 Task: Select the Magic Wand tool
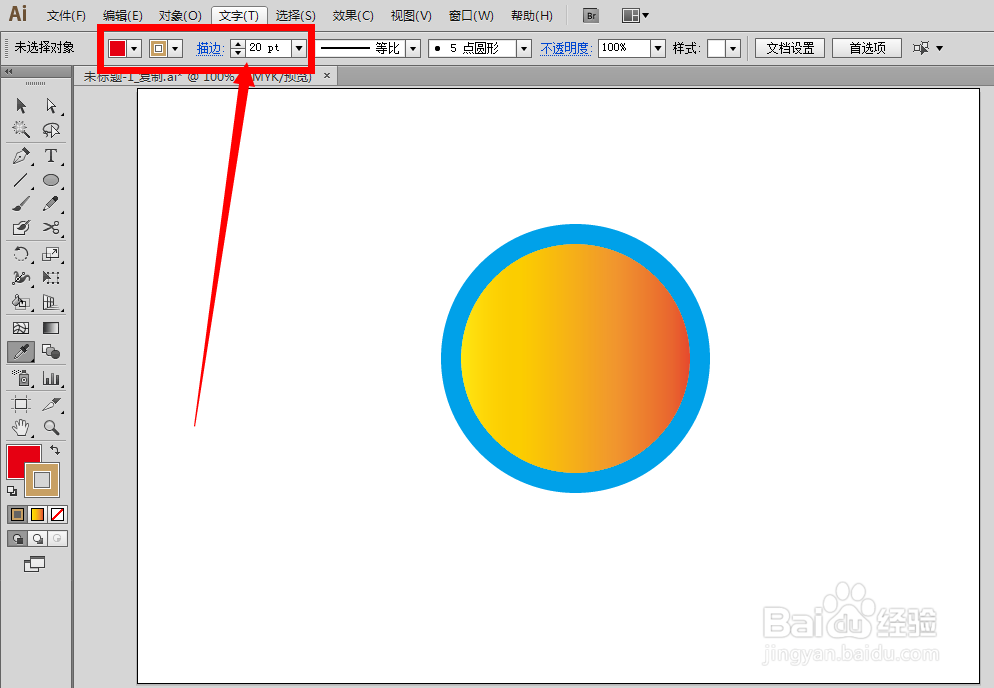tap(21, 129)
